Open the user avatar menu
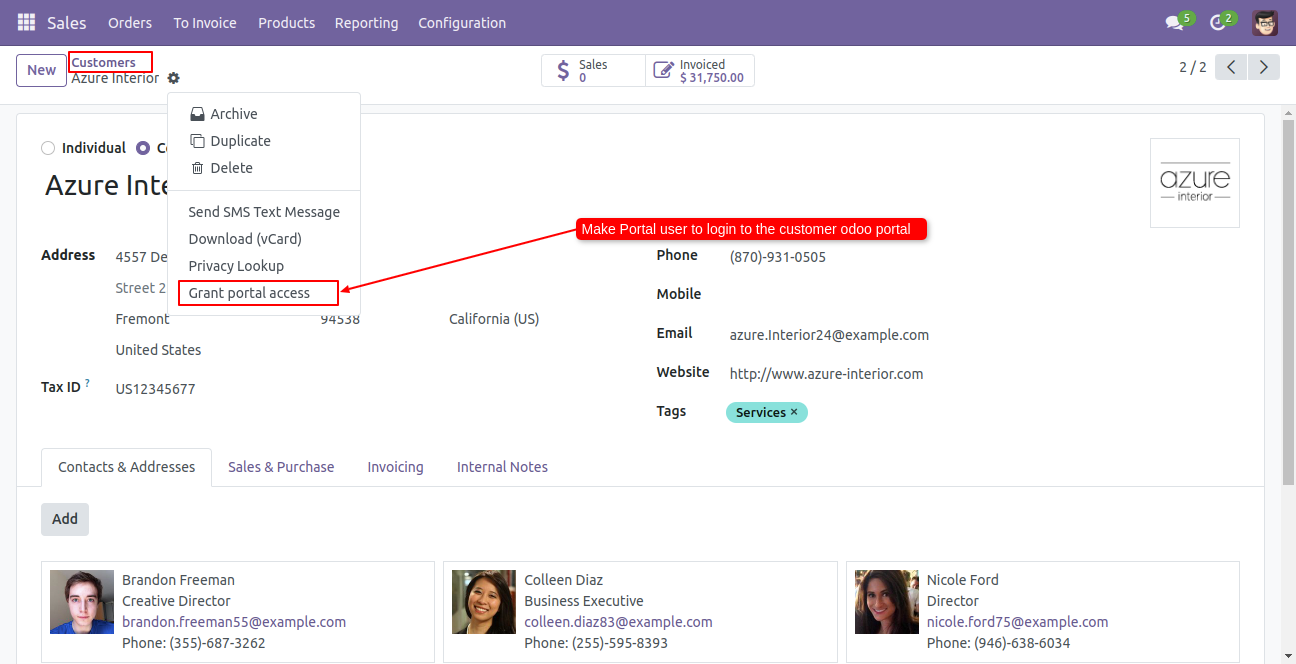 pos(1265,22)
